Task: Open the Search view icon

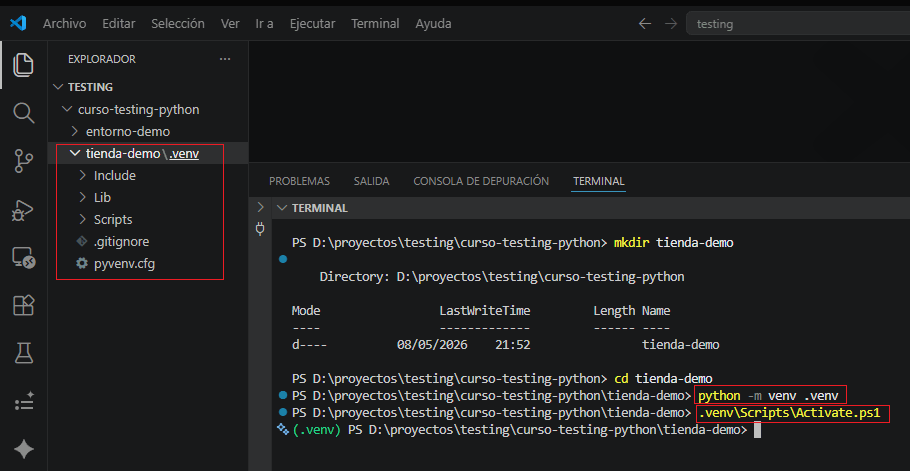Action: (x=23, y=113)
